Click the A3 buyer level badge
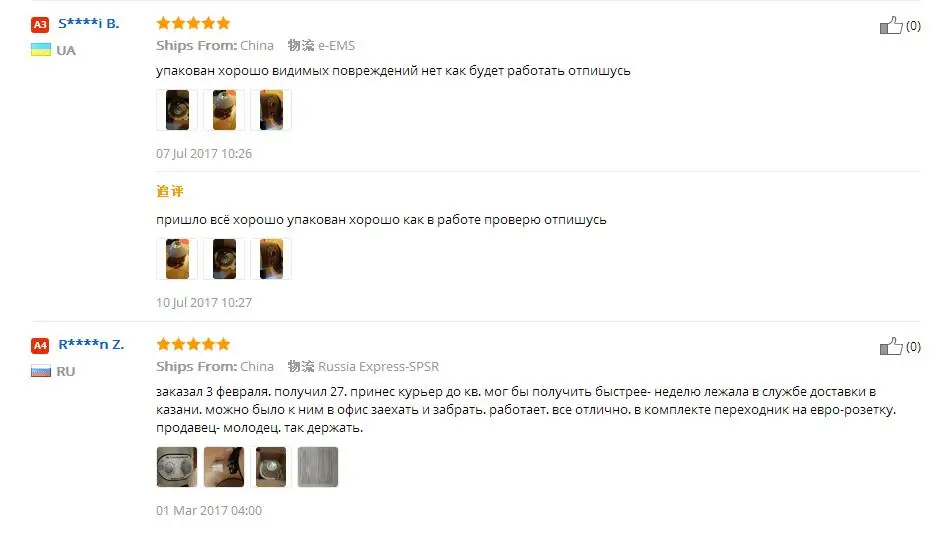The height and width of the screenshot is (533, 950). (40, 24)
